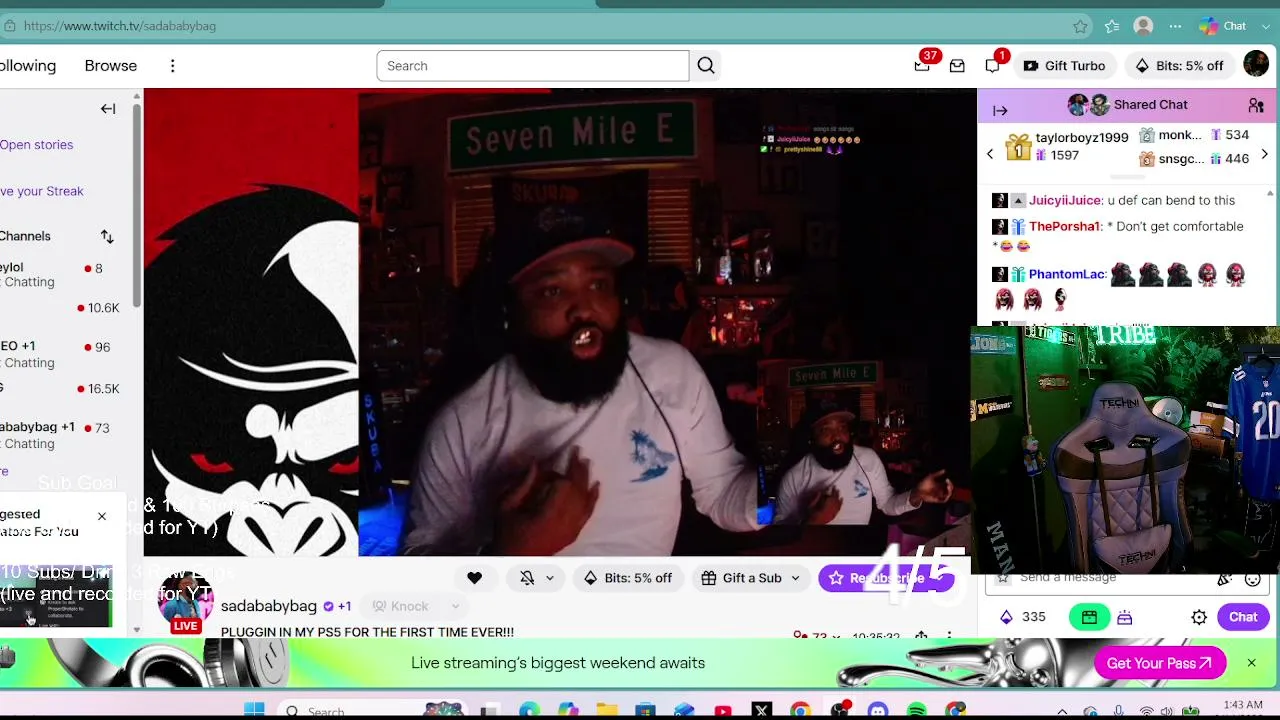Open chat settings gear icon
The height and width of the screenshot is (720, 1280).
click(1199, 618)
